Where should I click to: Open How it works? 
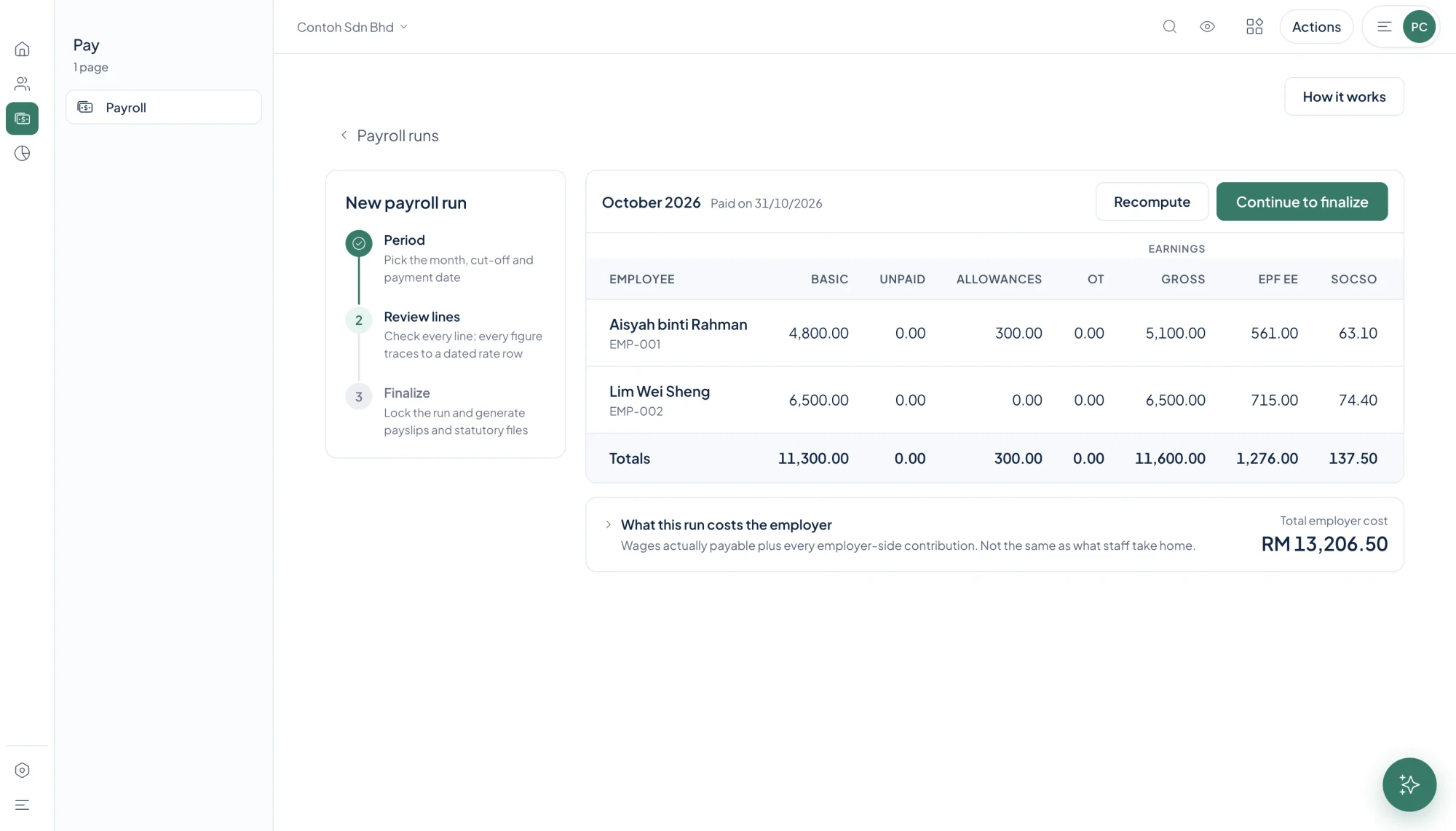[x=1344, y=97]
